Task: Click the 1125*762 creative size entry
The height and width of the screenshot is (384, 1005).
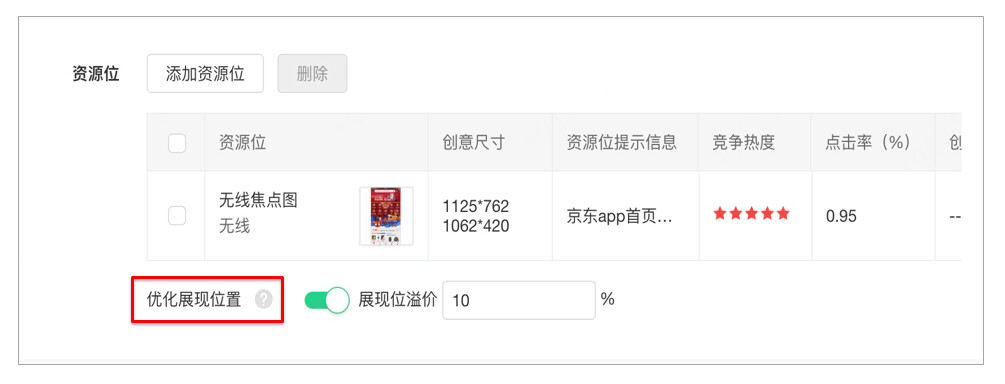Action: pyautogui.click(x=476, y=206)
